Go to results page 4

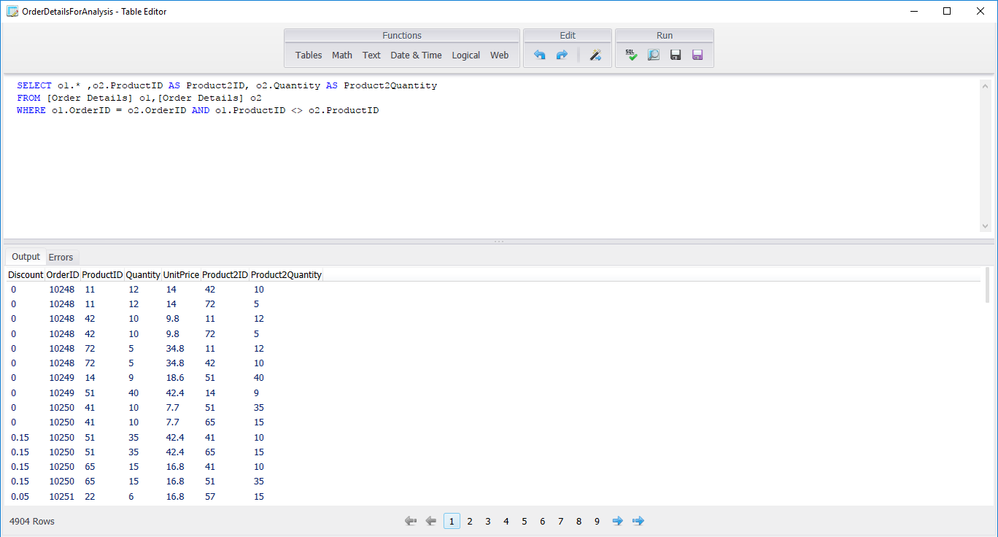[506, 521]
